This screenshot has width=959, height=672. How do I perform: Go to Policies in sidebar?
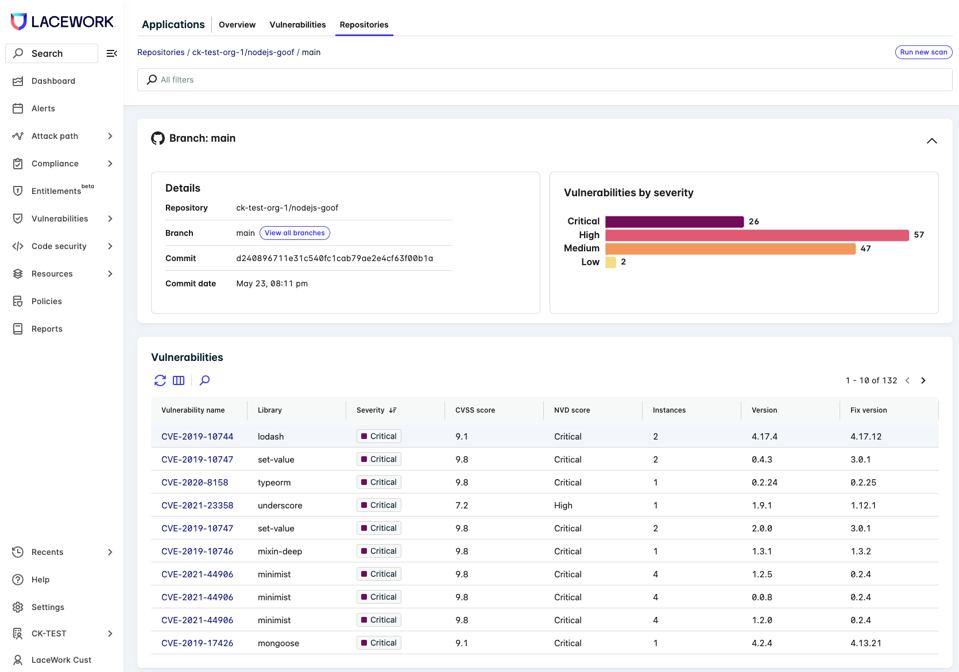(x=46, y=301)
